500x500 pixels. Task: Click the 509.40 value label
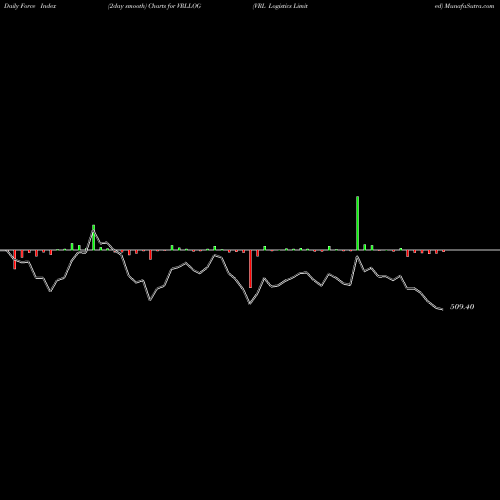pos(462,307)
